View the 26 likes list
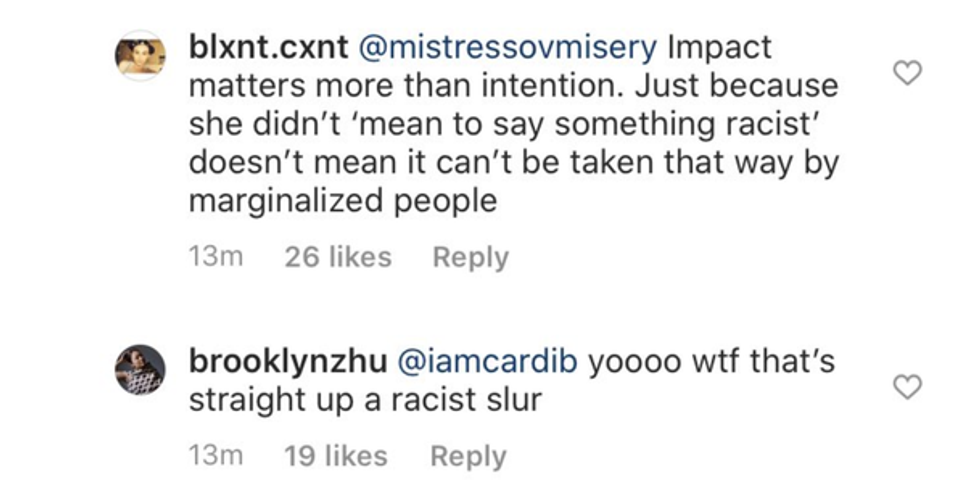This screenshot has width=980, height=494. point(338,257)
